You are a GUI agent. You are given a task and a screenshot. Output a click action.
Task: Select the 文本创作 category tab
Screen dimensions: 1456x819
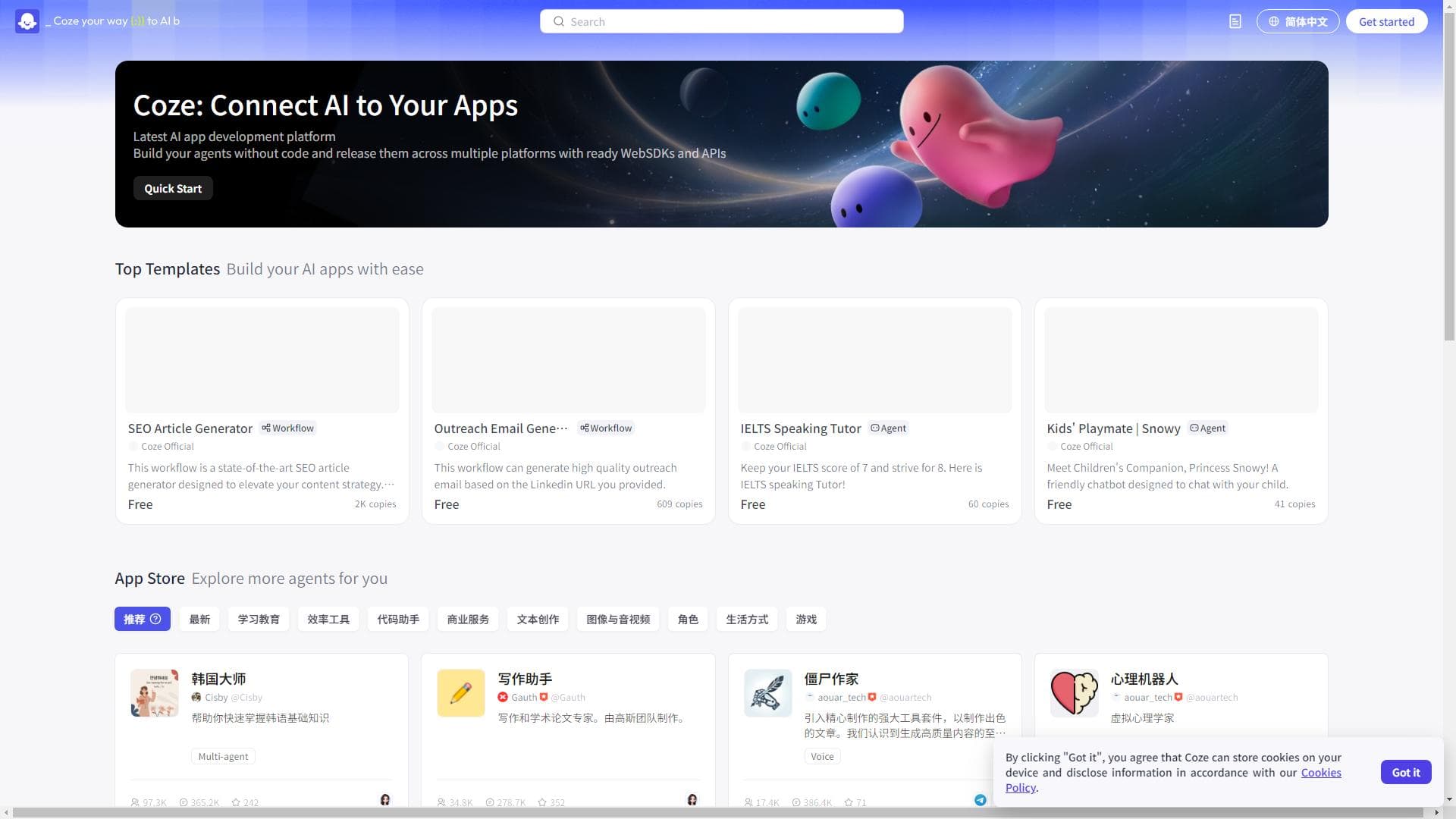pos(538,619)
